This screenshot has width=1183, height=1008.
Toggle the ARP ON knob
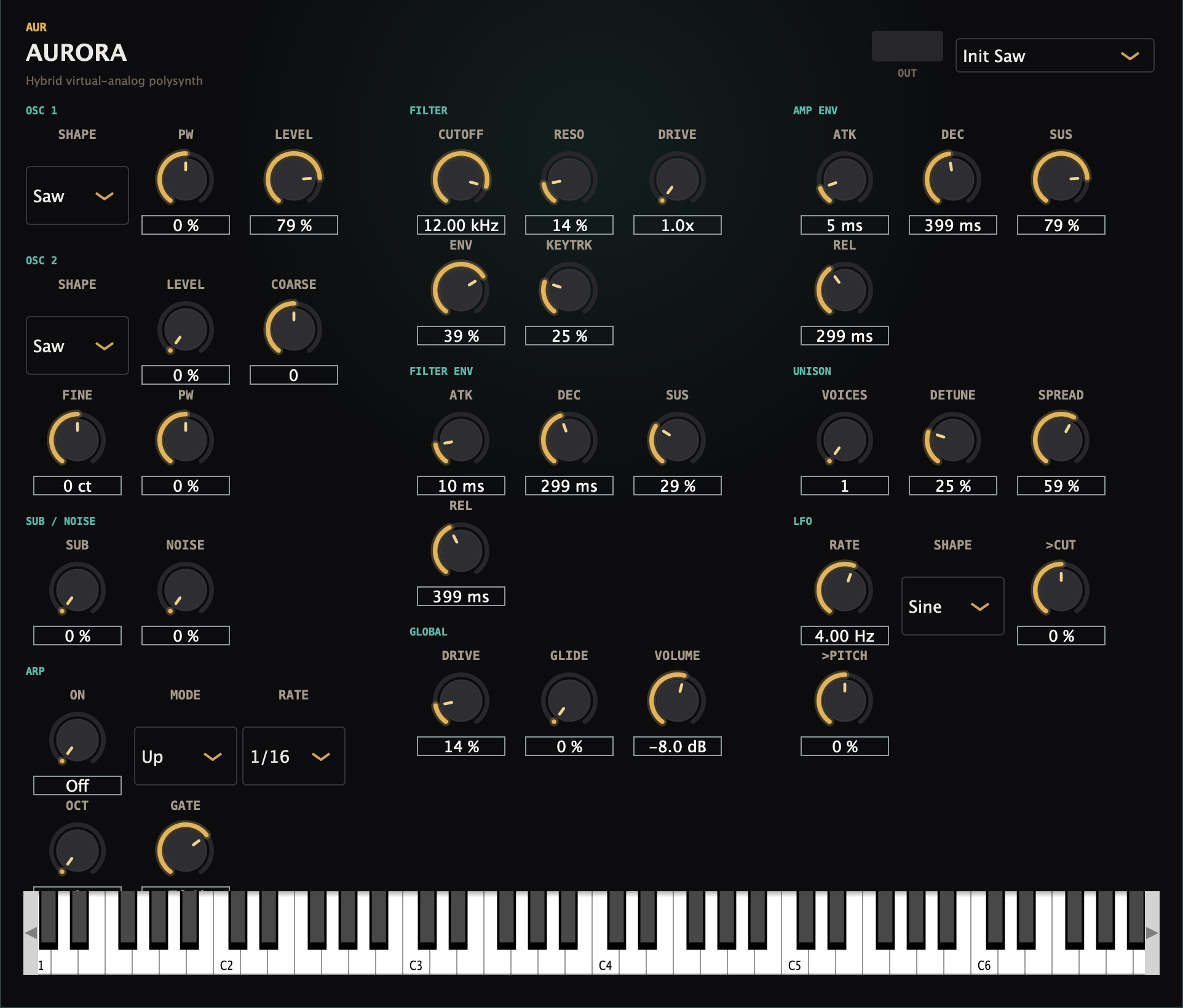click(77, 739)
